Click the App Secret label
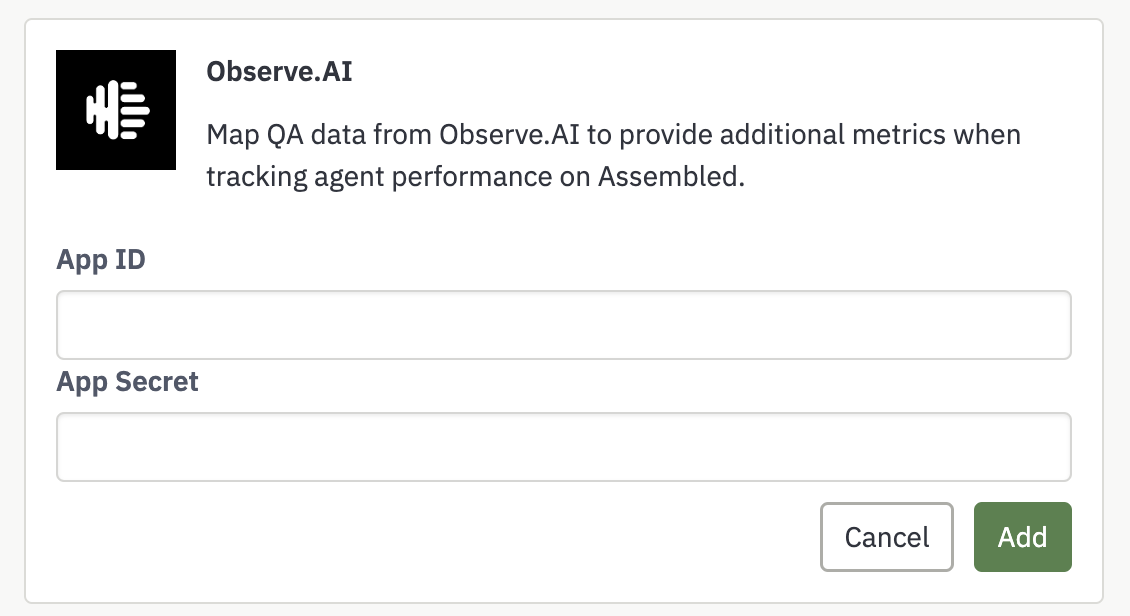1130x616 pixels. [x=127, y=382]
